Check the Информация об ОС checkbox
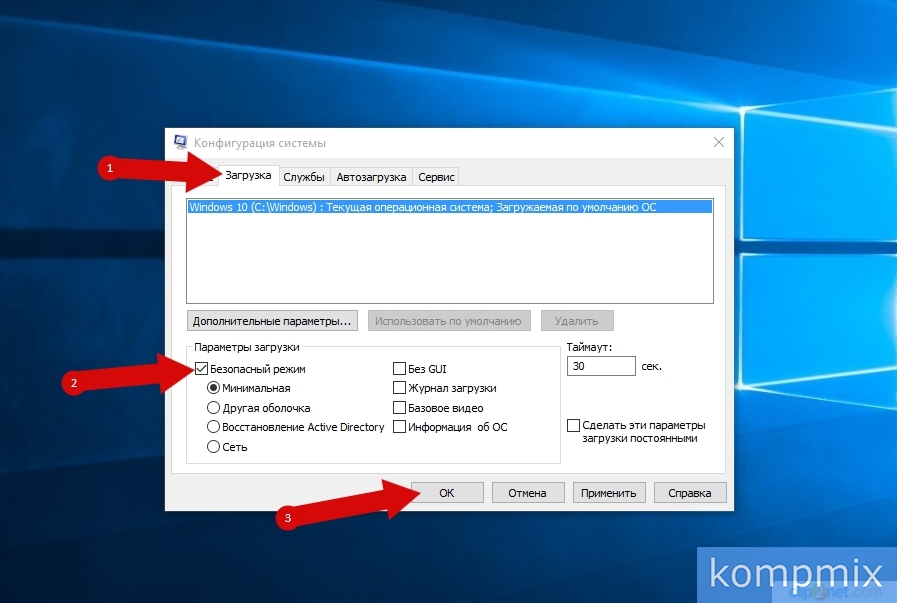 [399, 427]
